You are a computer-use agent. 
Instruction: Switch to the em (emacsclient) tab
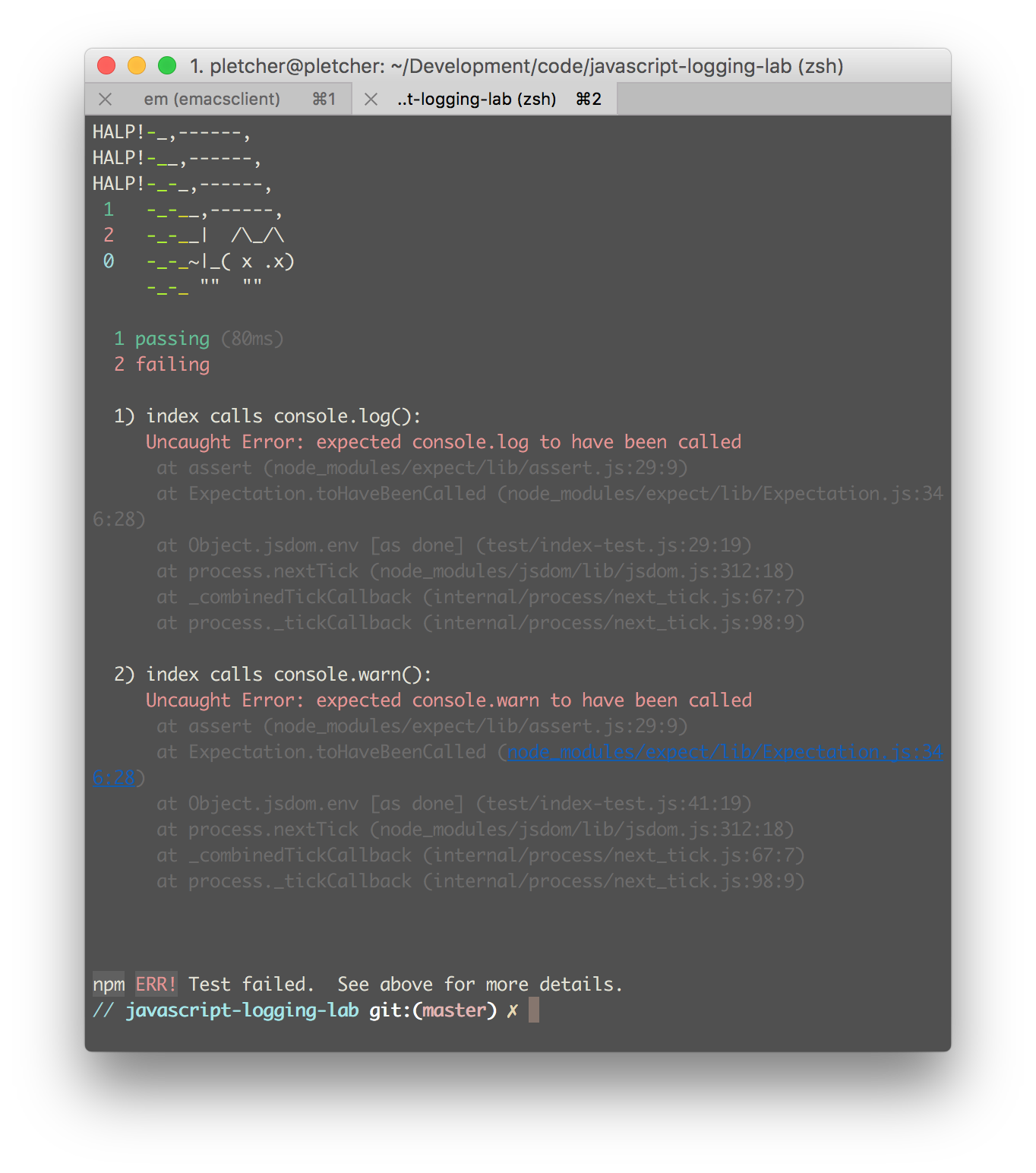click(x=219, y=100)
